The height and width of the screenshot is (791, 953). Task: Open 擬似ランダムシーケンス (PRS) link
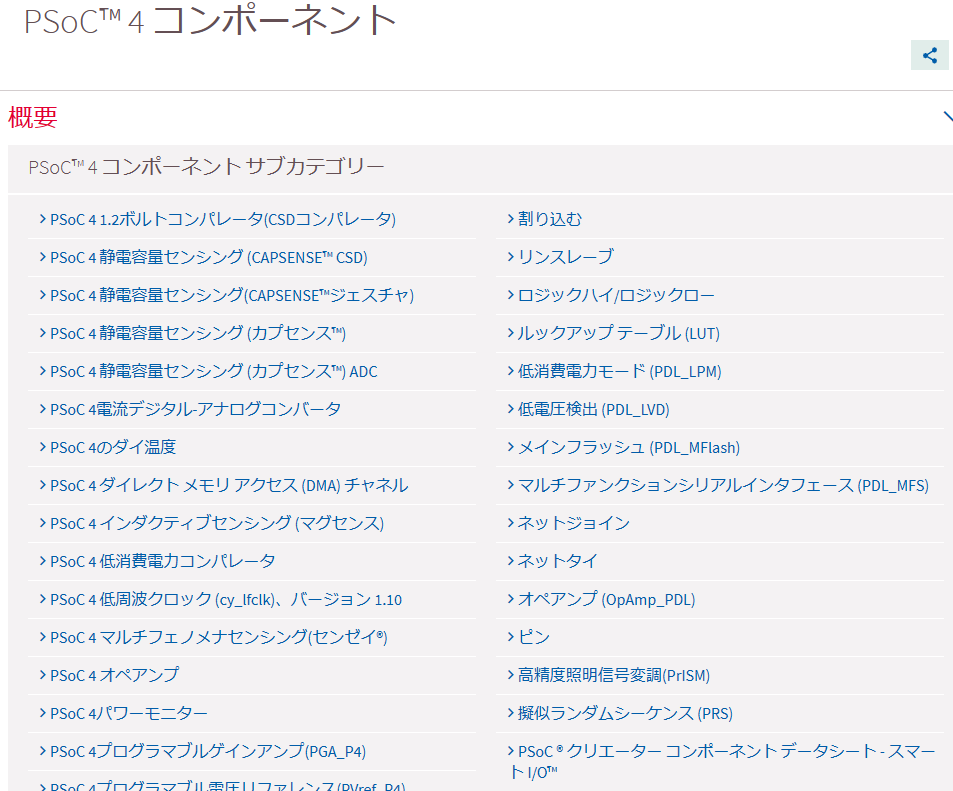coord(625,713)
